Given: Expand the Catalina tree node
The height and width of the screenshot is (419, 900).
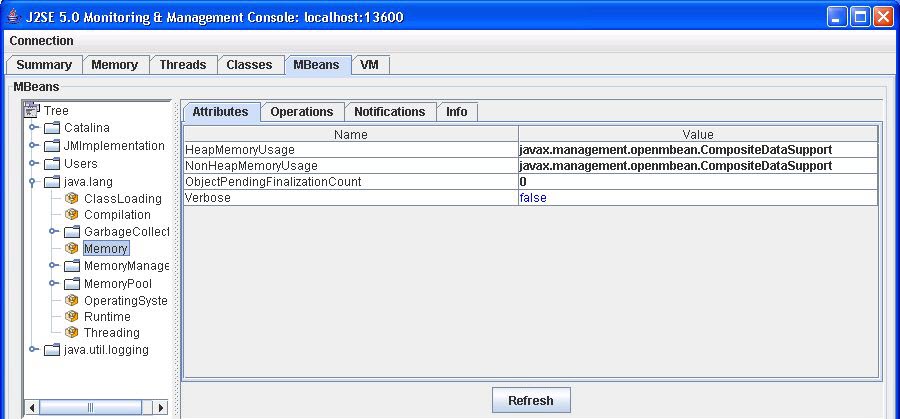Looking at the screenshot, I should pyautogui.click(x=34, y=127).
